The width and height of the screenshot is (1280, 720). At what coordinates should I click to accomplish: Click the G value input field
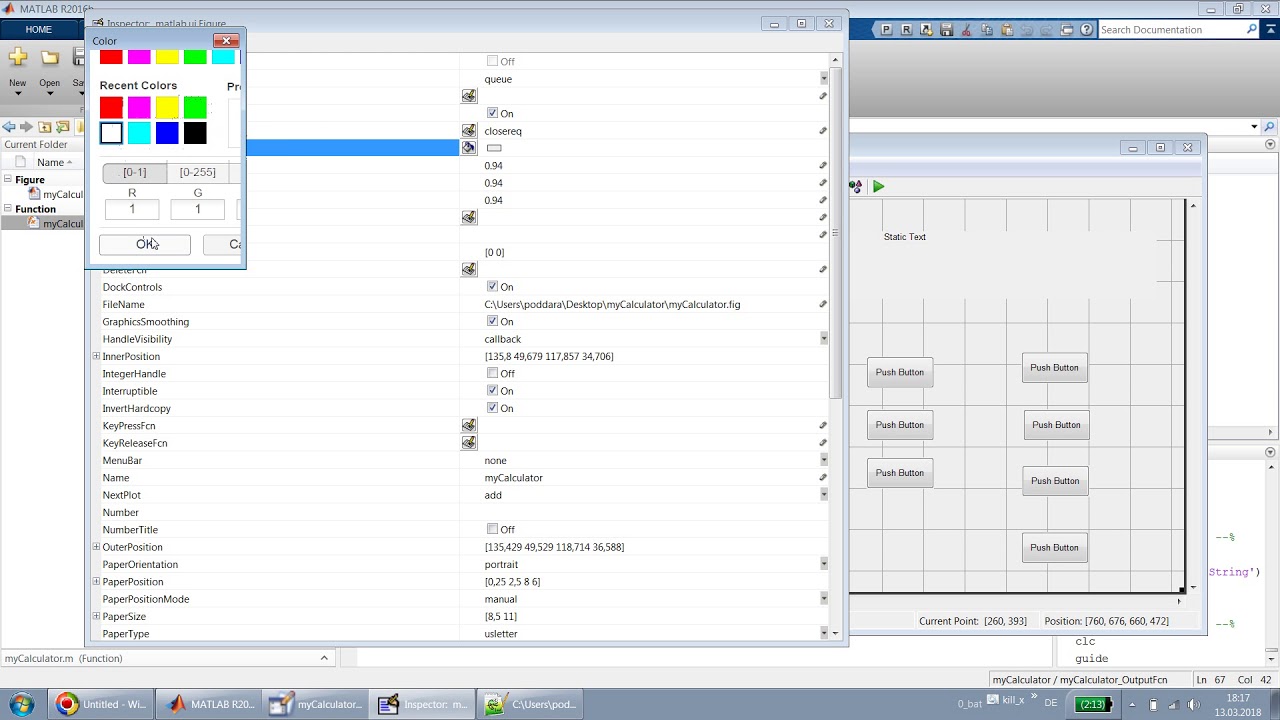[x=198, y=209]
